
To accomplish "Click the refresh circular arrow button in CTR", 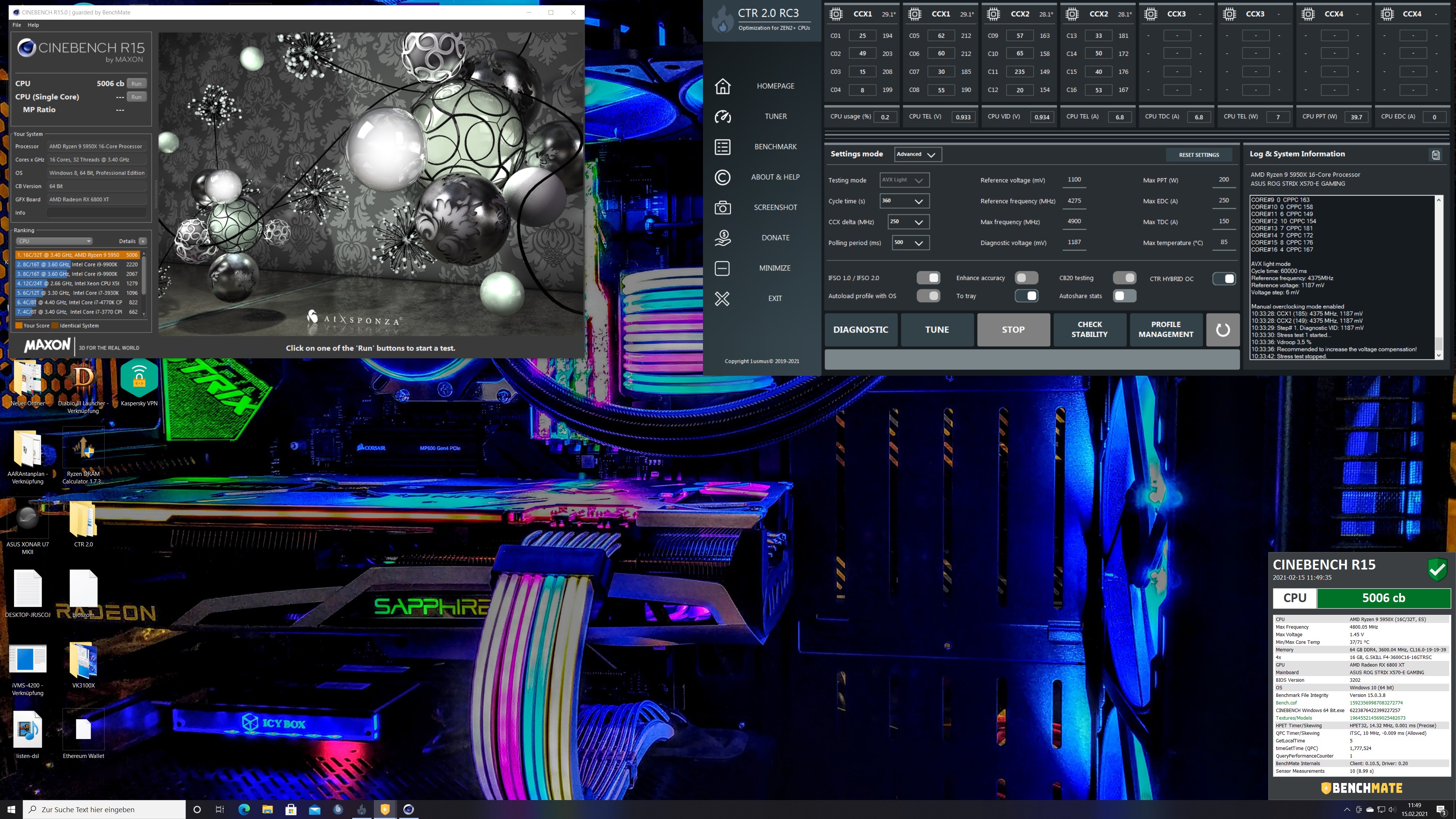I will pos(1222,329).
